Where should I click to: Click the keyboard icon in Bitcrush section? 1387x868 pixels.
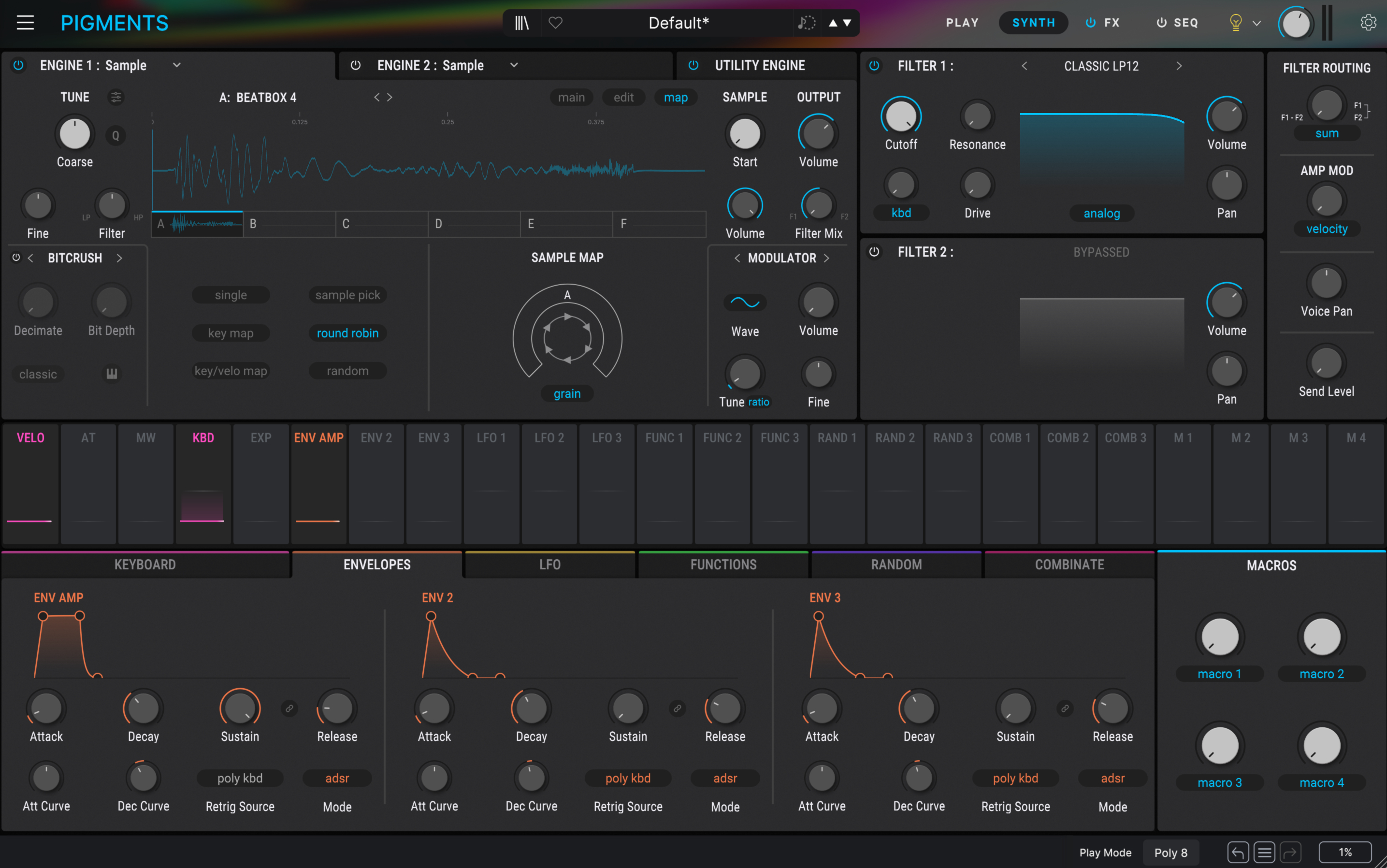[111, 374]
